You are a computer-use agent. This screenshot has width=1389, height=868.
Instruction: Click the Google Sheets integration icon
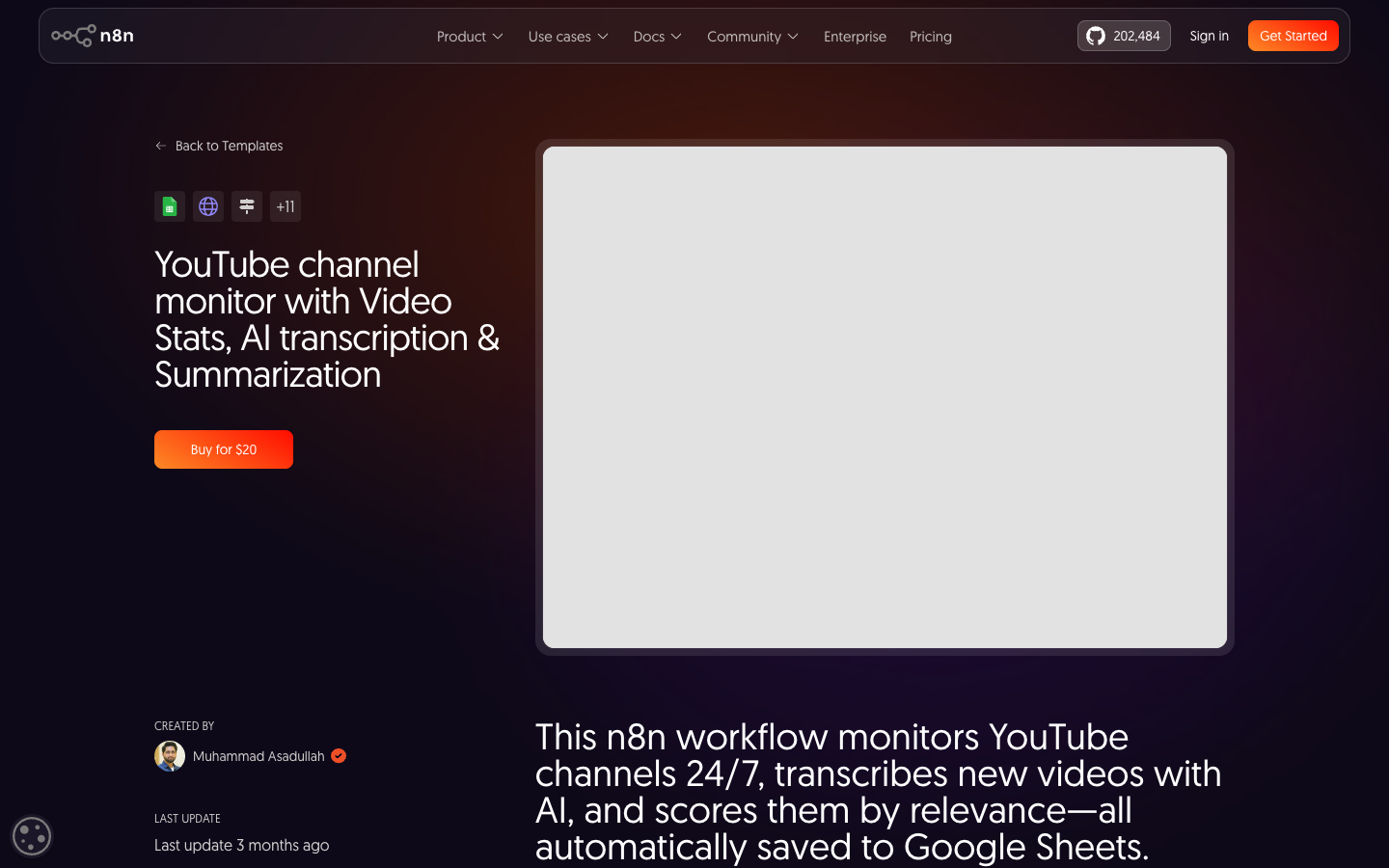[170, 206]
